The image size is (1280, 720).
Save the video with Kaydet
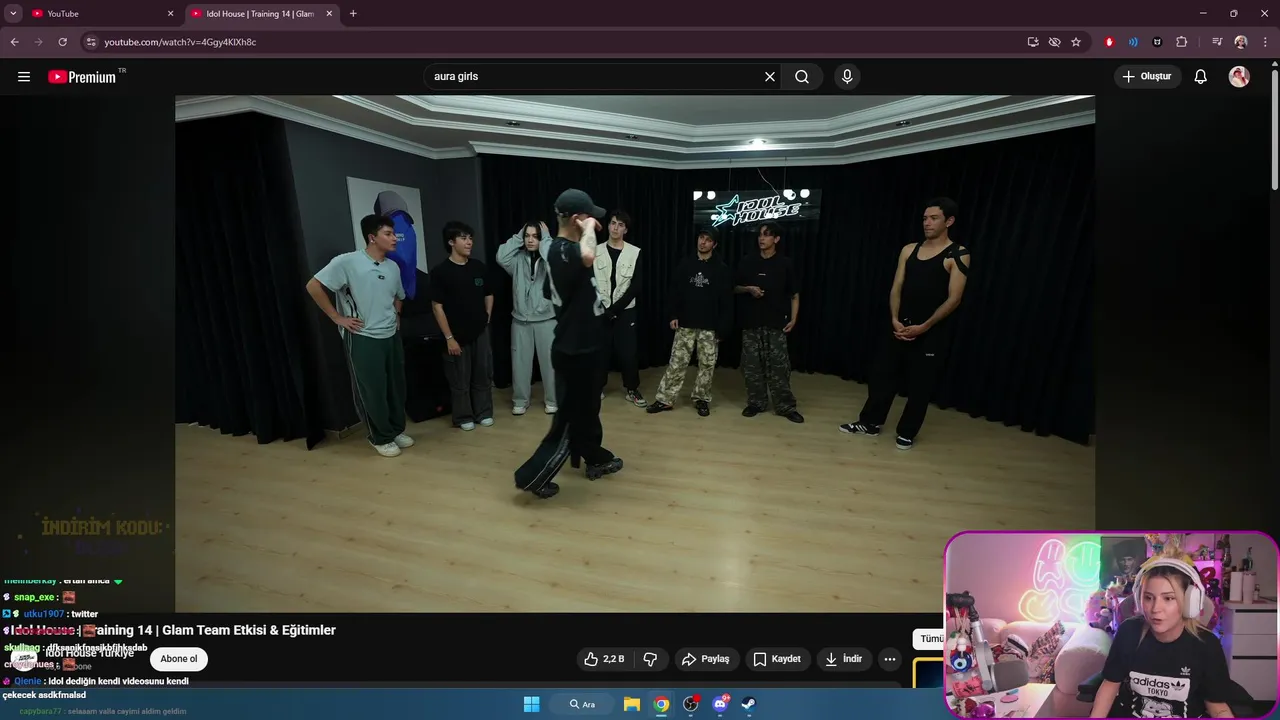point(777,659)
